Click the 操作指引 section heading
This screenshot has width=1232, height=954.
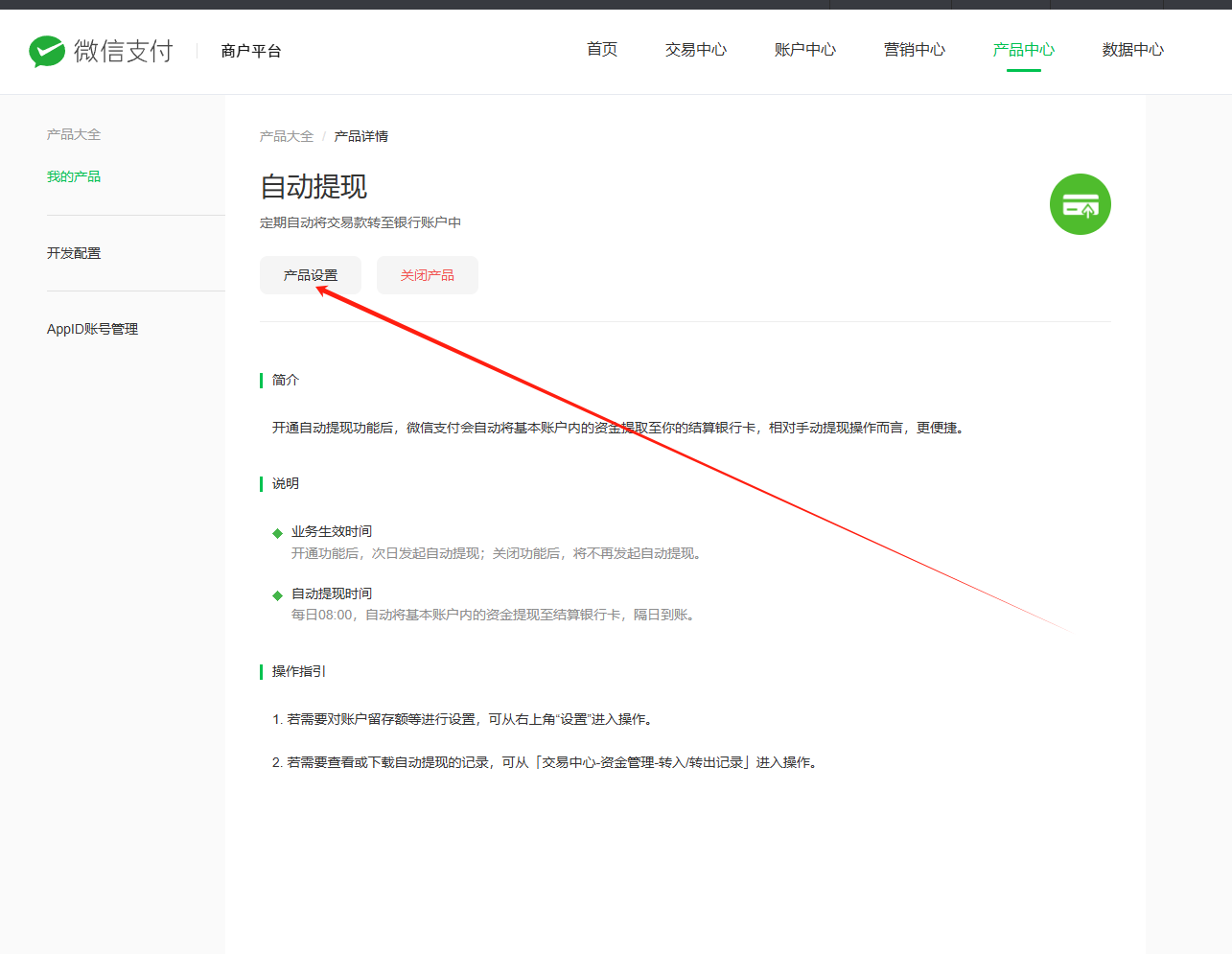click(x=299, y=671)
